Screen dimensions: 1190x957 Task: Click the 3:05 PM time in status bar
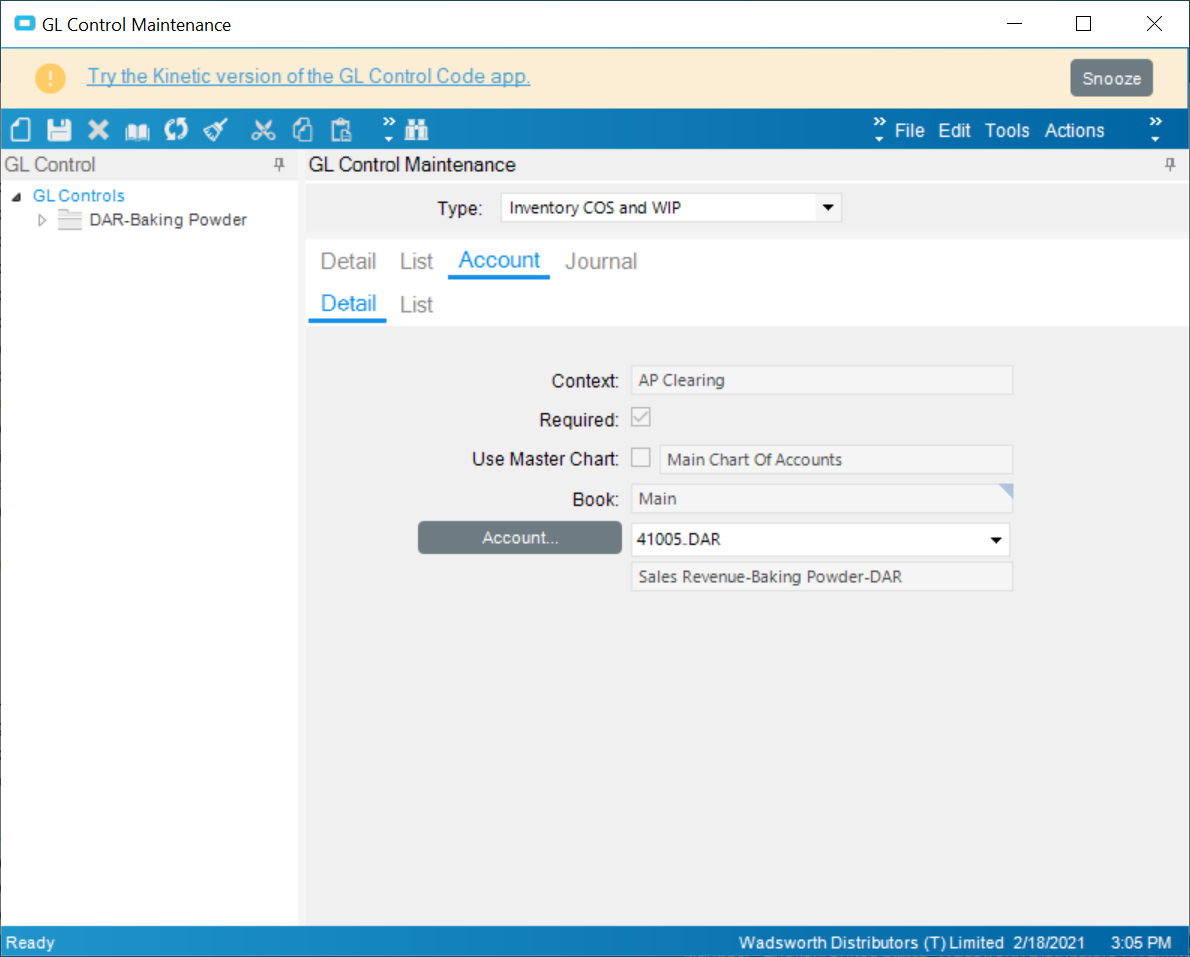(x=1141, y=943)
